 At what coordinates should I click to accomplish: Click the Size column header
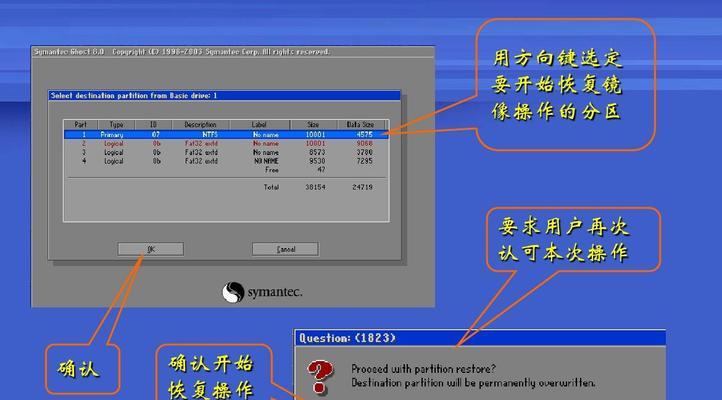313,125
